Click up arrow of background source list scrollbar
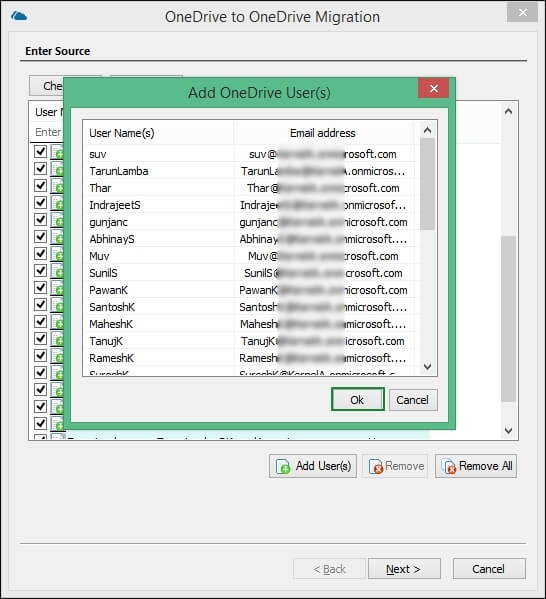The image size is (546, 599). pos(508,111)
